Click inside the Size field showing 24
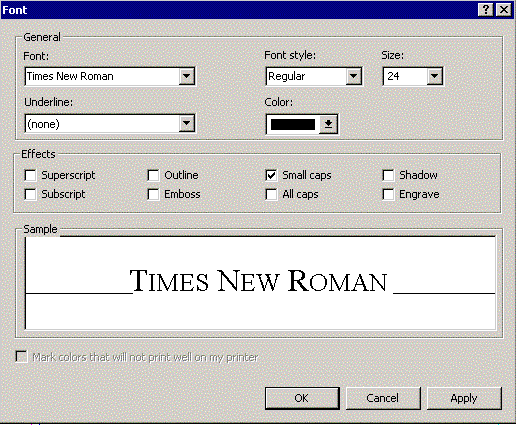Screen dimensions: 516x425 click(405, 76)
